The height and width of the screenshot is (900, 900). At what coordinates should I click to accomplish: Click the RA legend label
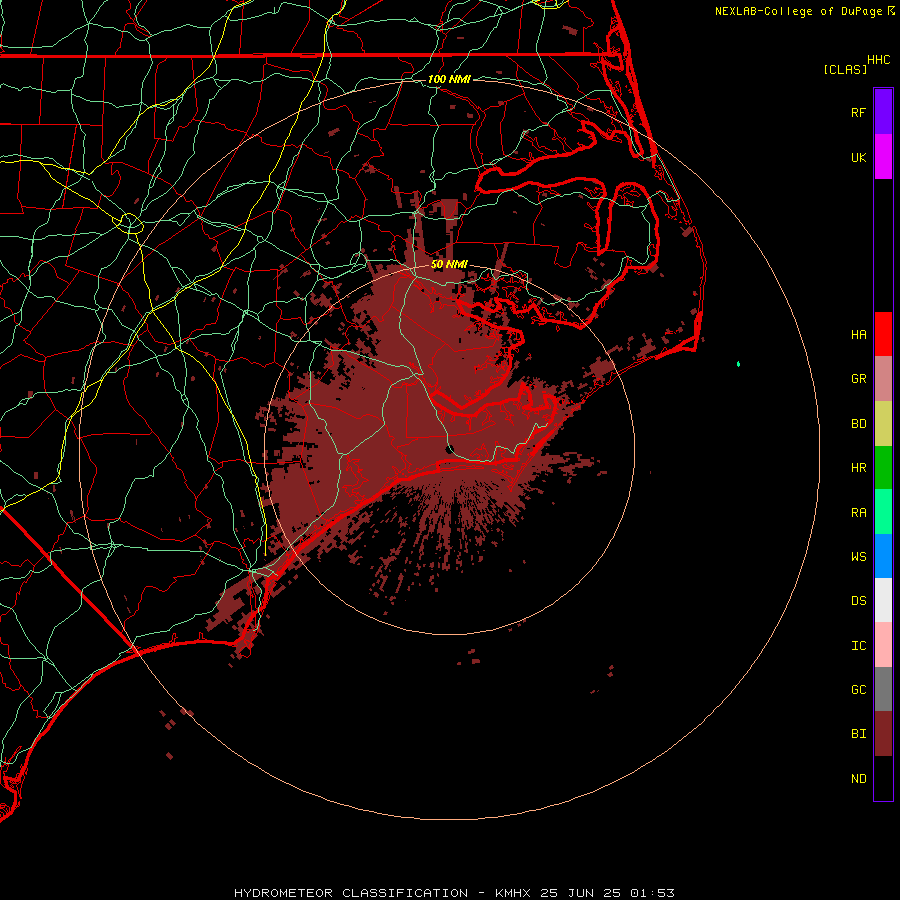tap(858, 513)
